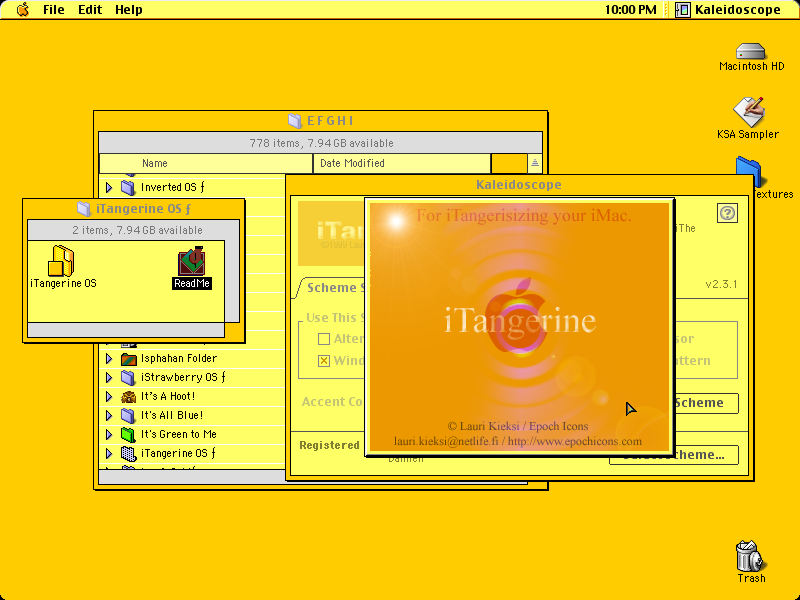Screen dimensions: 800x600
Task: Select the ReadMe document icon
Action: click(x=192, y=261)
